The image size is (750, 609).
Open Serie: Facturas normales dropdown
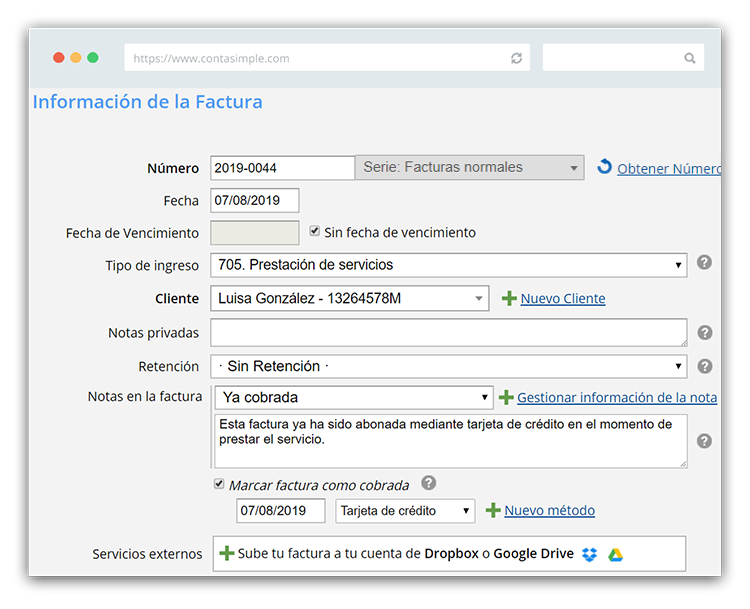469,167
